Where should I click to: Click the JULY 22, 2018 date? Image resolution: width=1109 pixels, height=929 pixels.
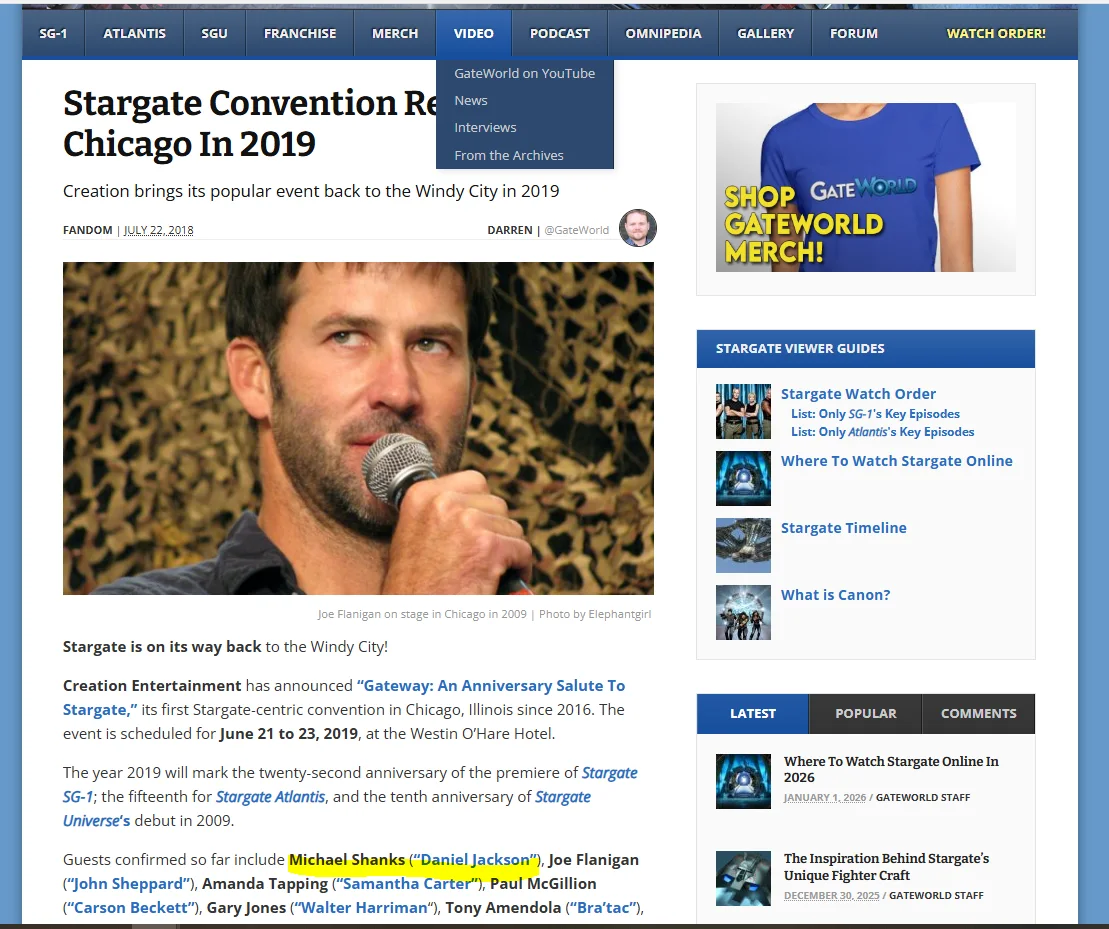[x=158, y=230]
